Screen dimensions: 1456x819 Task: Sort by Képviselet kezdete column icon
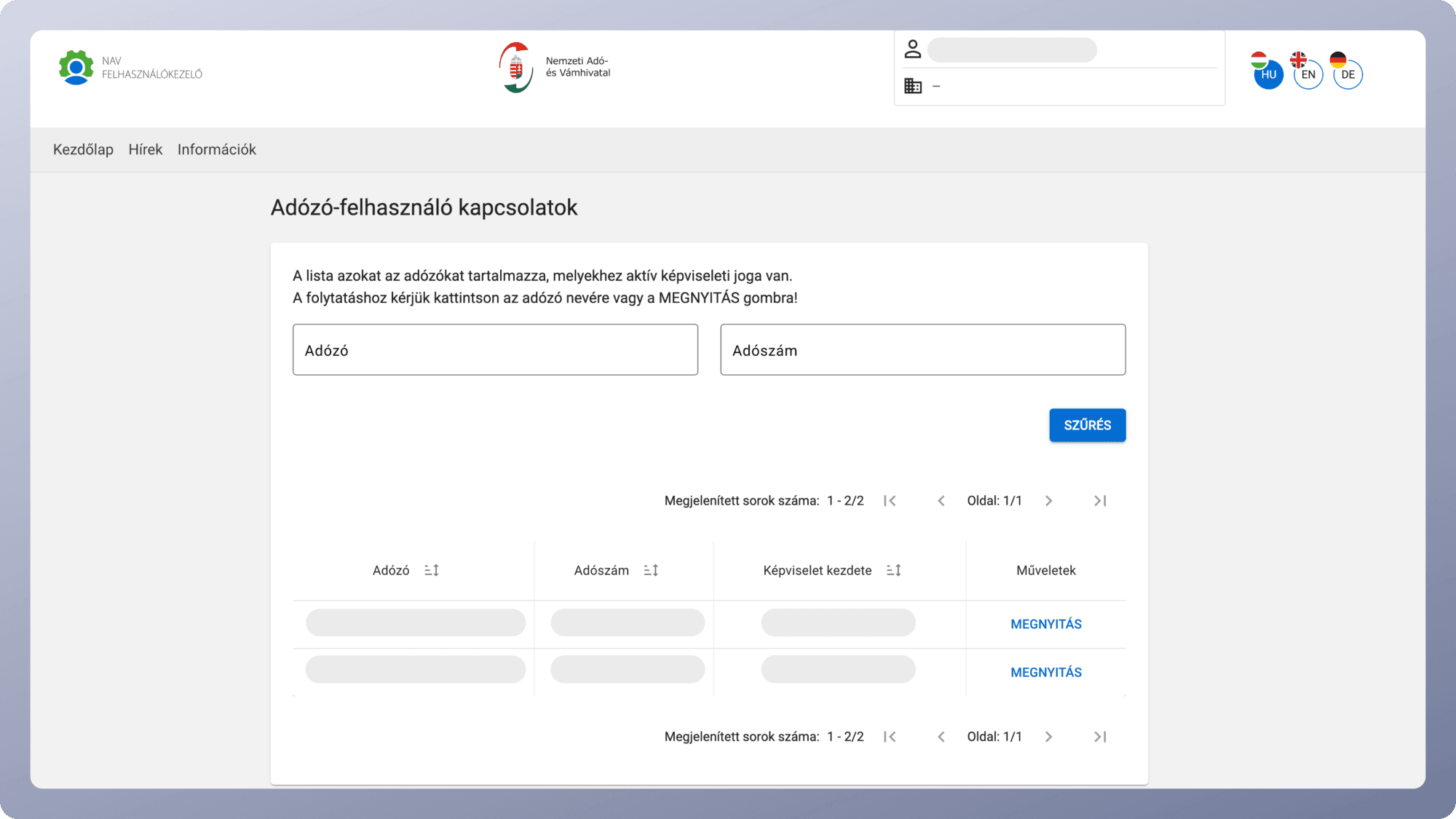894,571
